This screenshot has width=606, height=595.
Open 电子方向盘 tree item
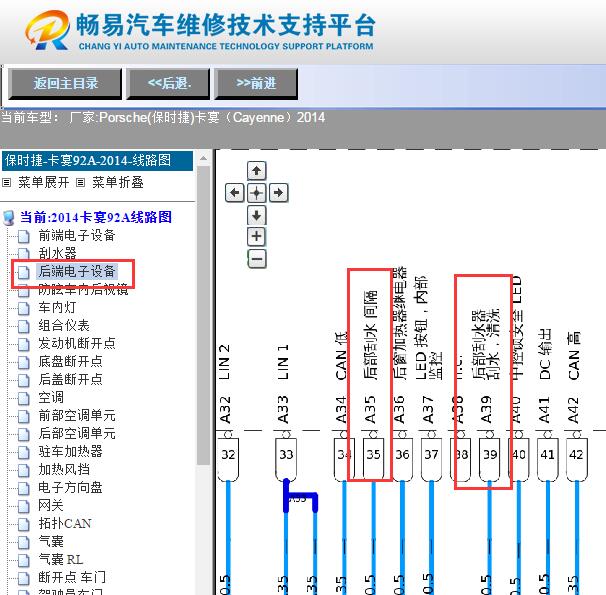[70, 487]
